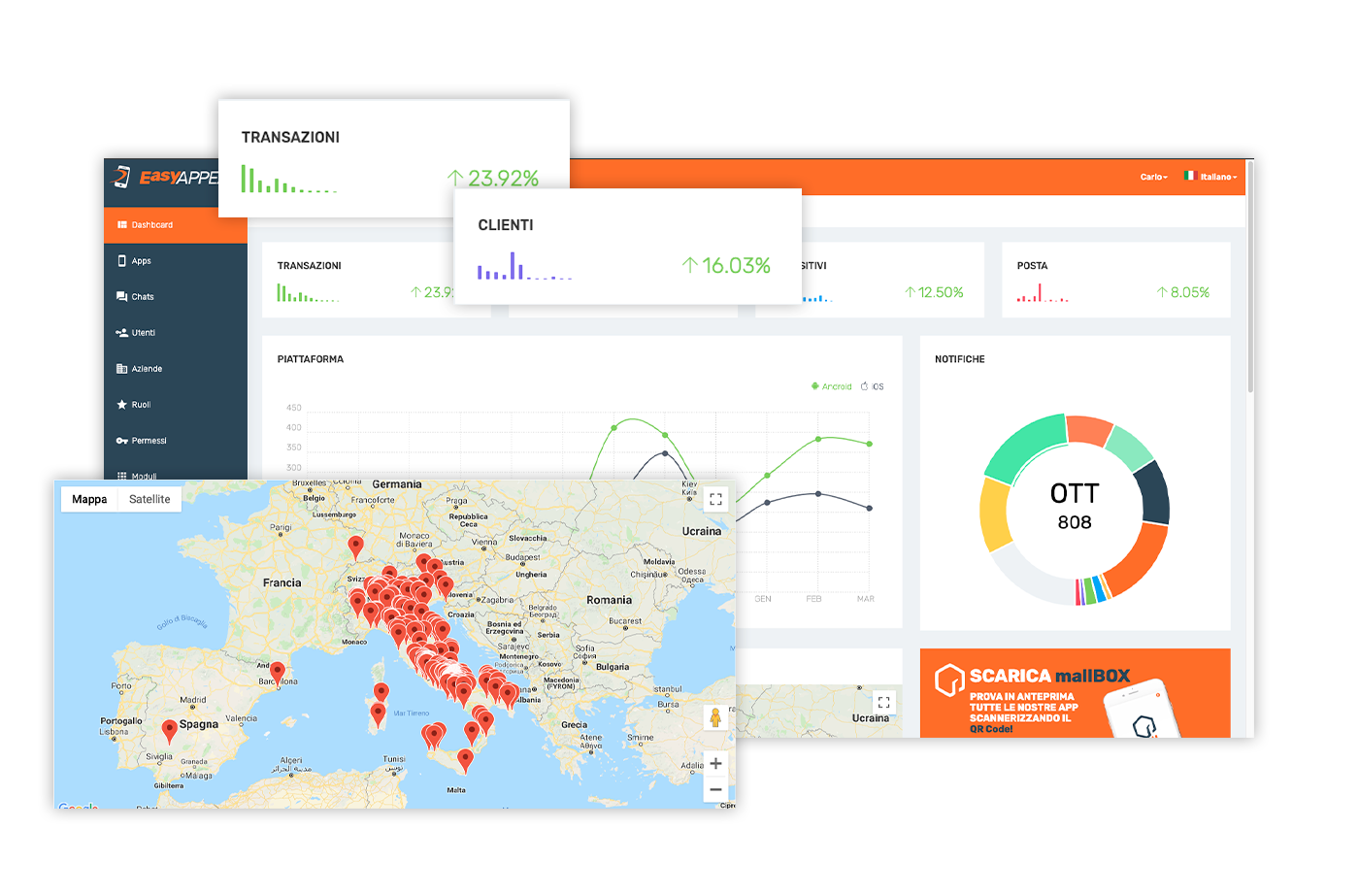
Task: Click the Portogallo label on the map
Action: tap(121, 721)
